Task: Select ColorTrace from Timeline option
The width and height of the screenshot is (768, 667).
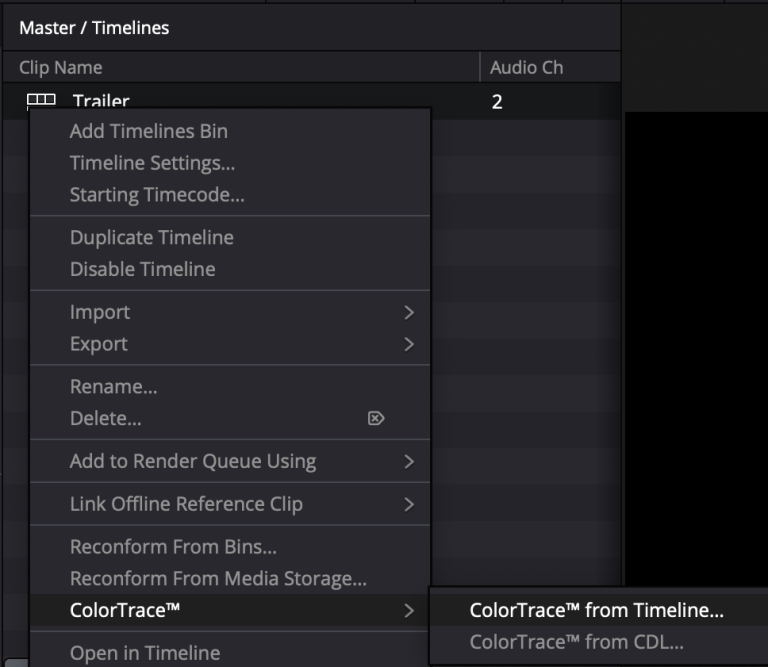Action: point(599,611)
